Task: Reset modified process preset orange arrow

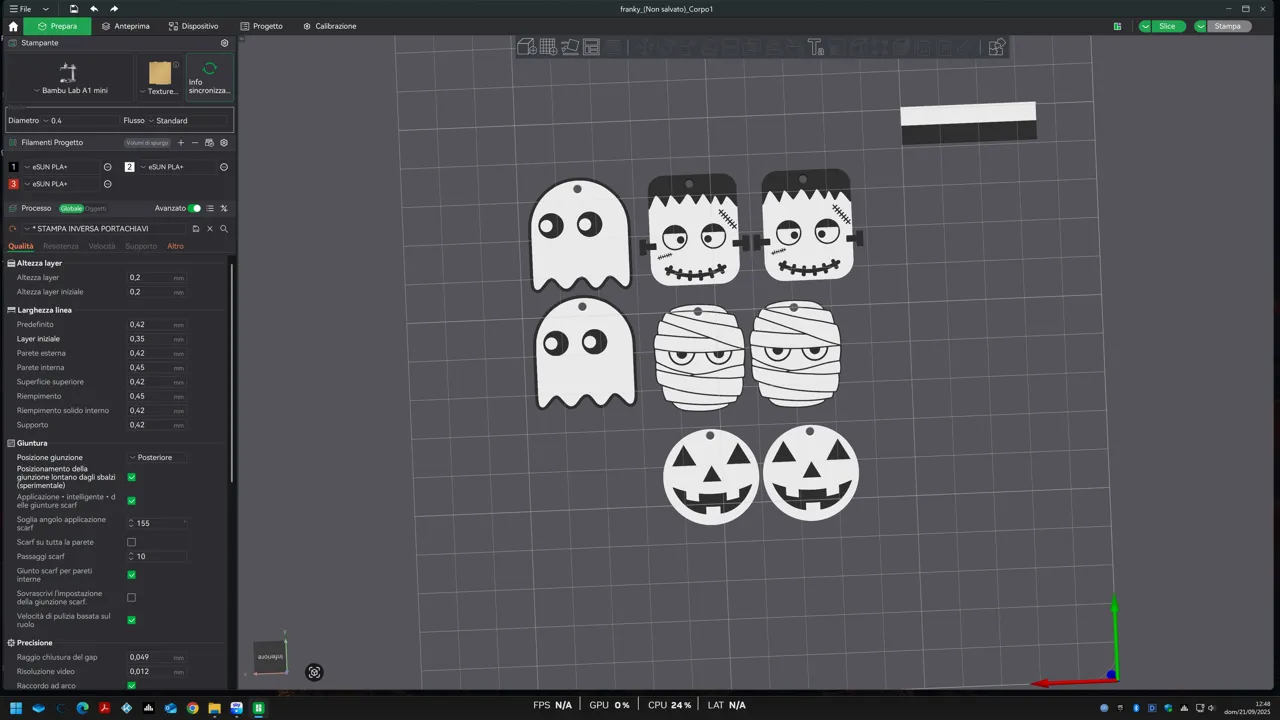Action: pos(13,229)
